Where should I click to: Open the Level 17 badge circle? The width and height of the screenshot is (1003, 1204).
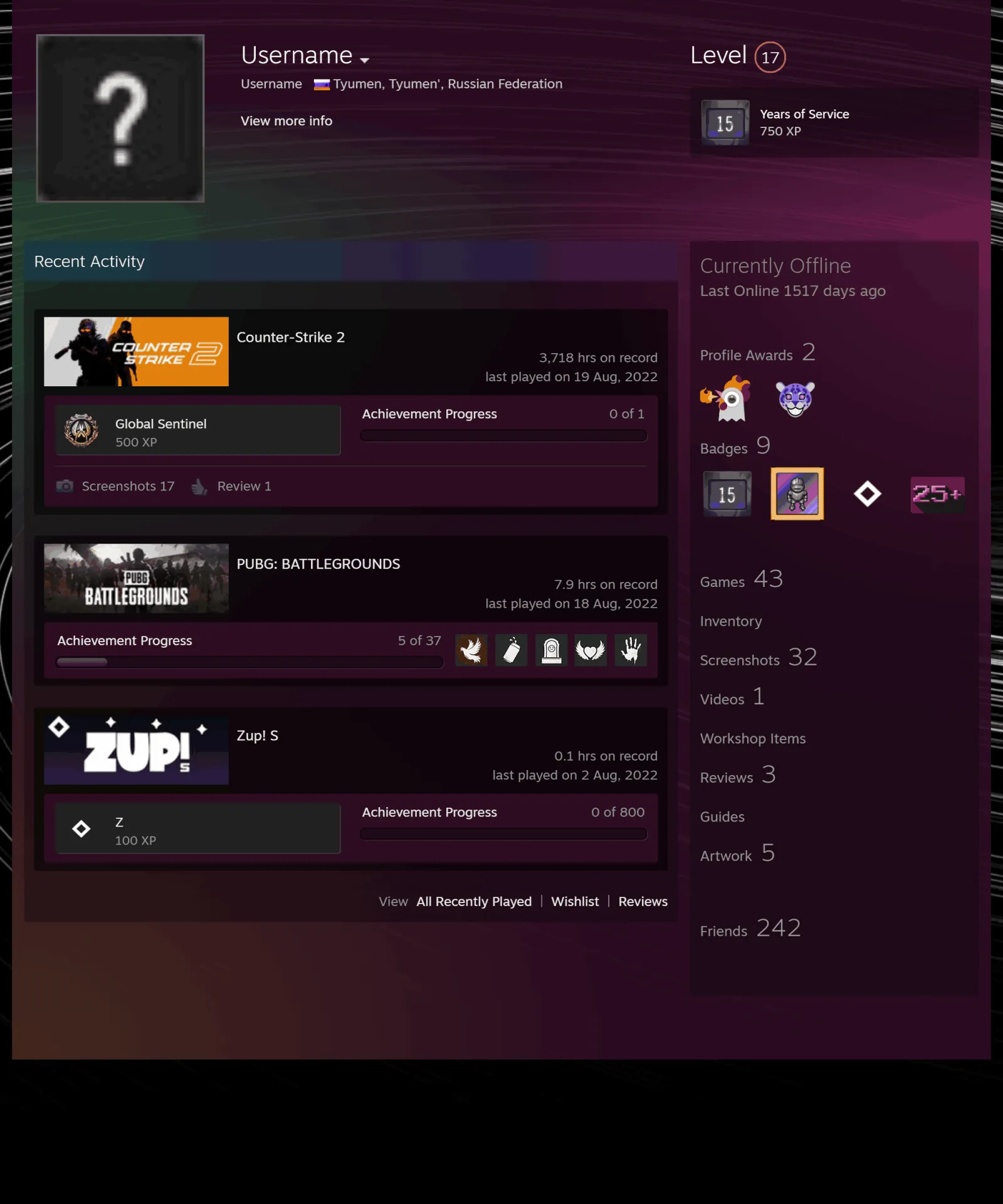click(770, 57)
